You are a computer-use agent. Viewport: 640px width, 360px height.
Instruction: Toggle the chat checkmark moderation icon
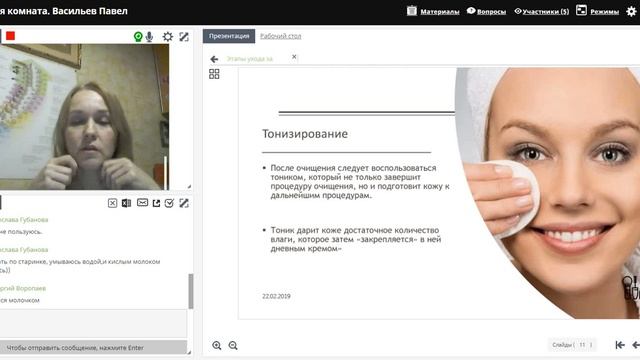(x=169, y=203)
